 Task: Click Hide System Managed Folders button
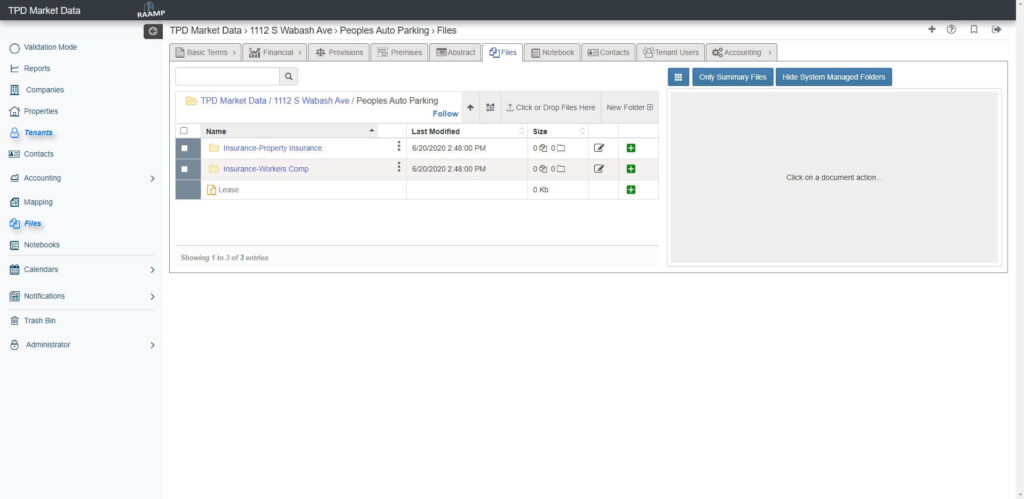tap(833, 77)
